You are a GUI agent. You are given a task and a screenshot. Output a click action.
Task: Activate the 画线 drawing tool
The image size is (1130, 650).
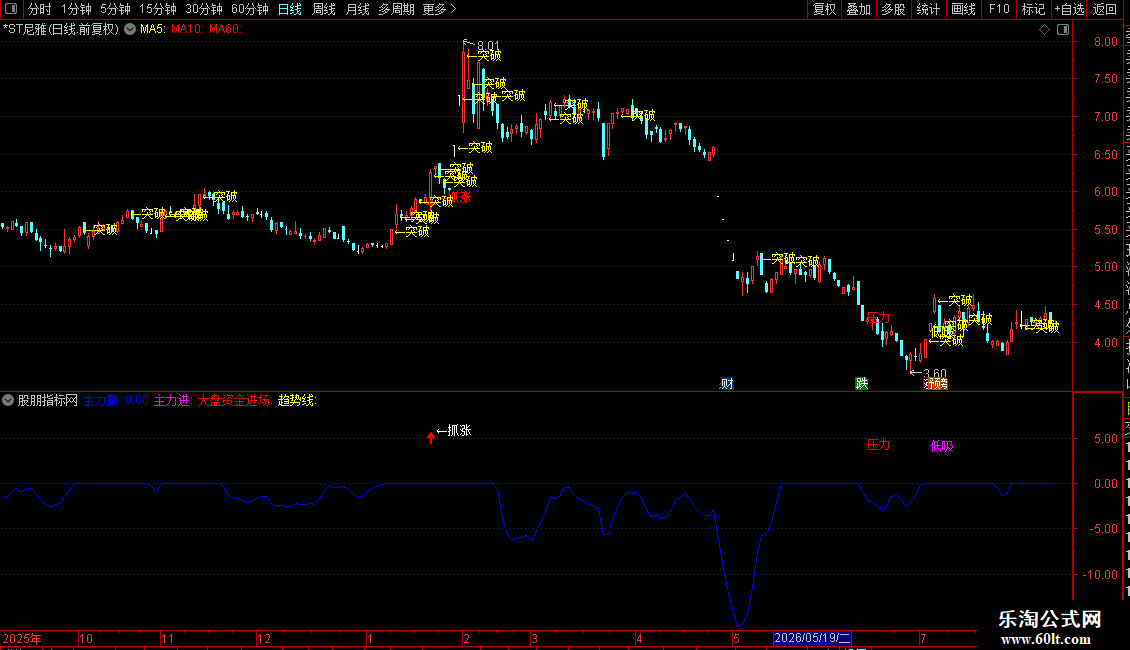(x=964, y=9)
